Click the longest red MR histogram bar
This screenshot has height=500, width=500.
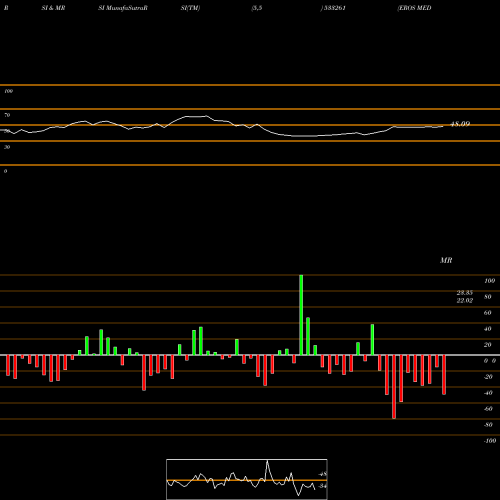pos(394,387)
